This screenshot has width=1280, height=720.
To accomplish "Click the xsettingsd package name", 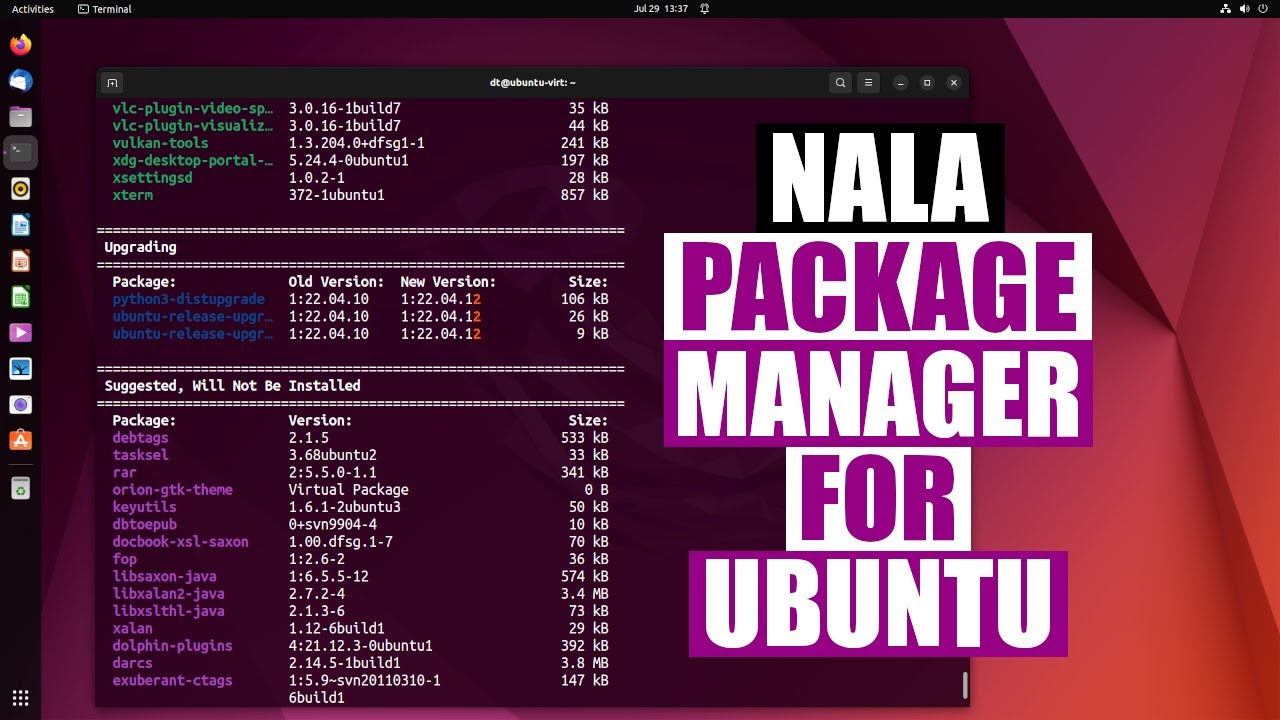I will click(x=152, y=178).
